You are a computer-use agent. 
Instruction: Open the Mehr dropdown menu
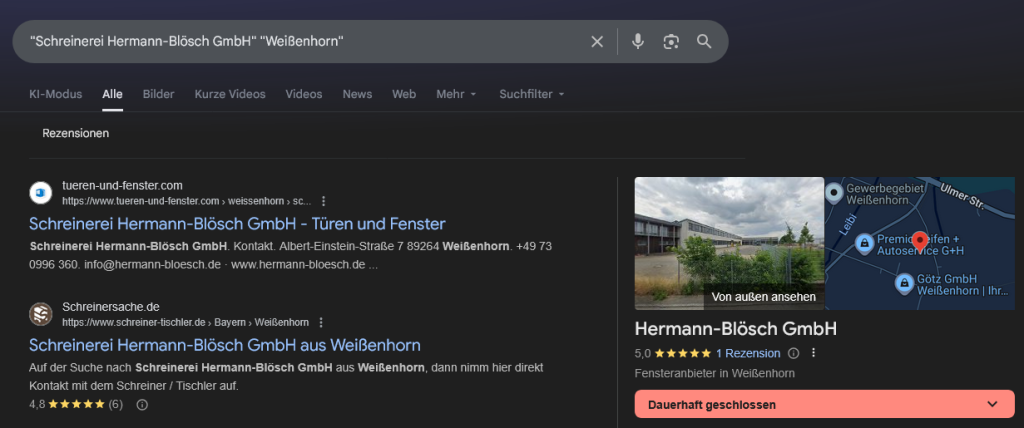[x=456, y=94]
